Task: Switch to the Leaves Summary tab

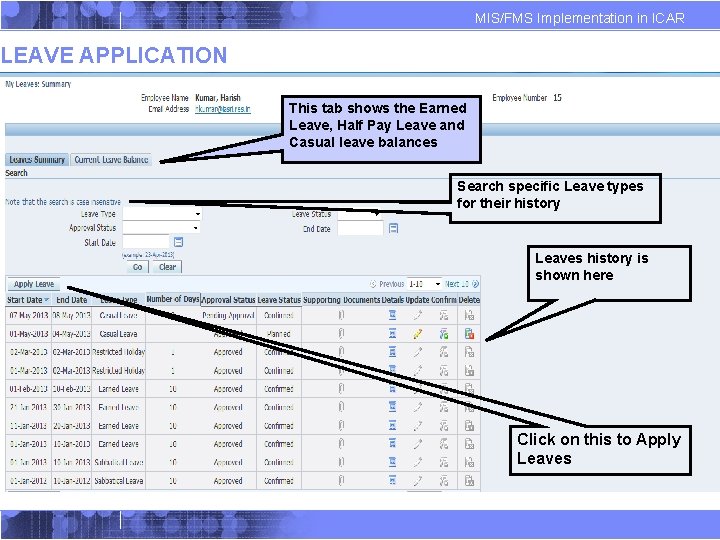Action: (37, 159)
